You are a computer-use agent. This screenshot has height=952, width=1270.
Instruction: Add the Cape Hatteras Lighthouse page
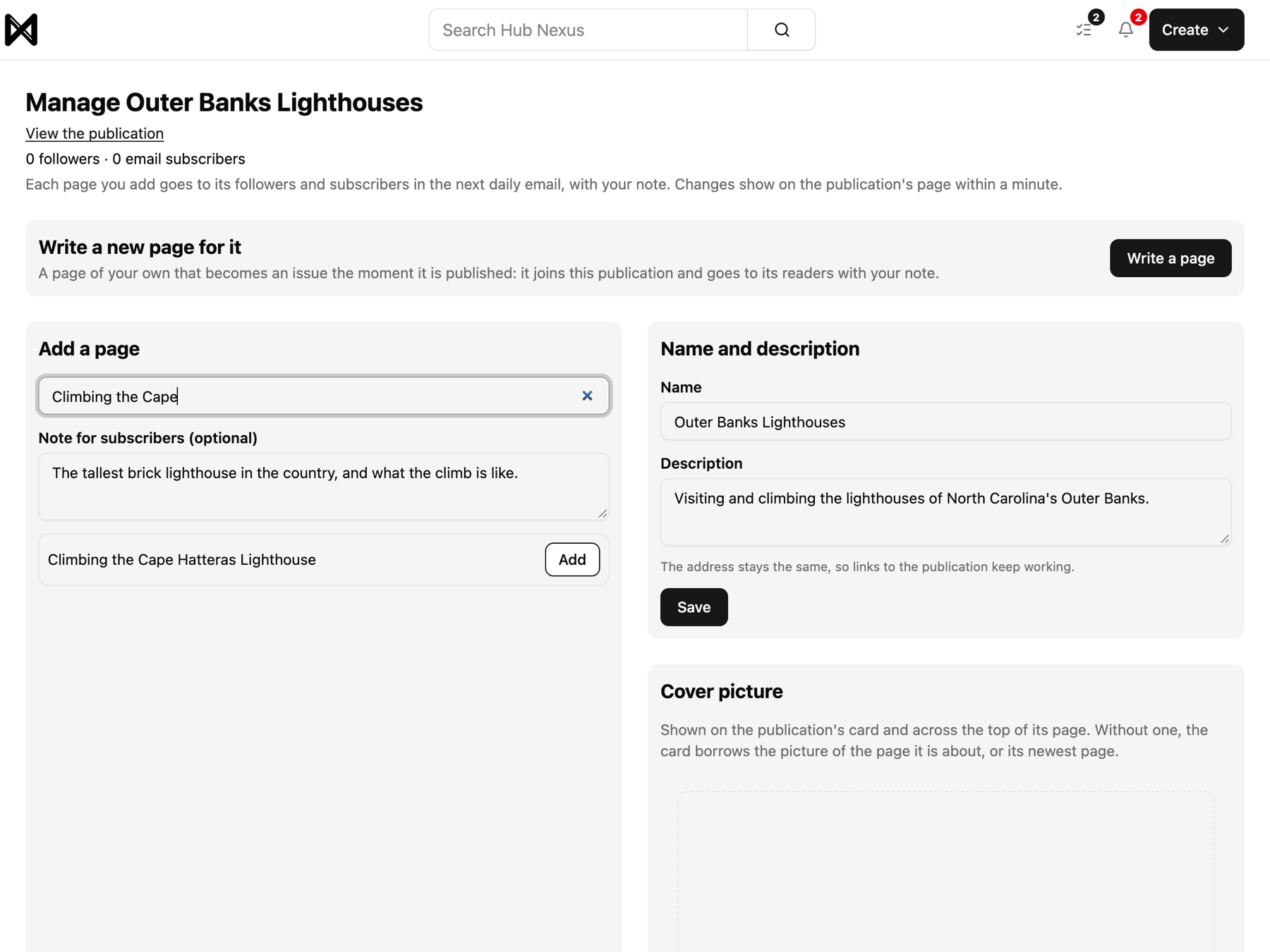[x=571, y=559]
